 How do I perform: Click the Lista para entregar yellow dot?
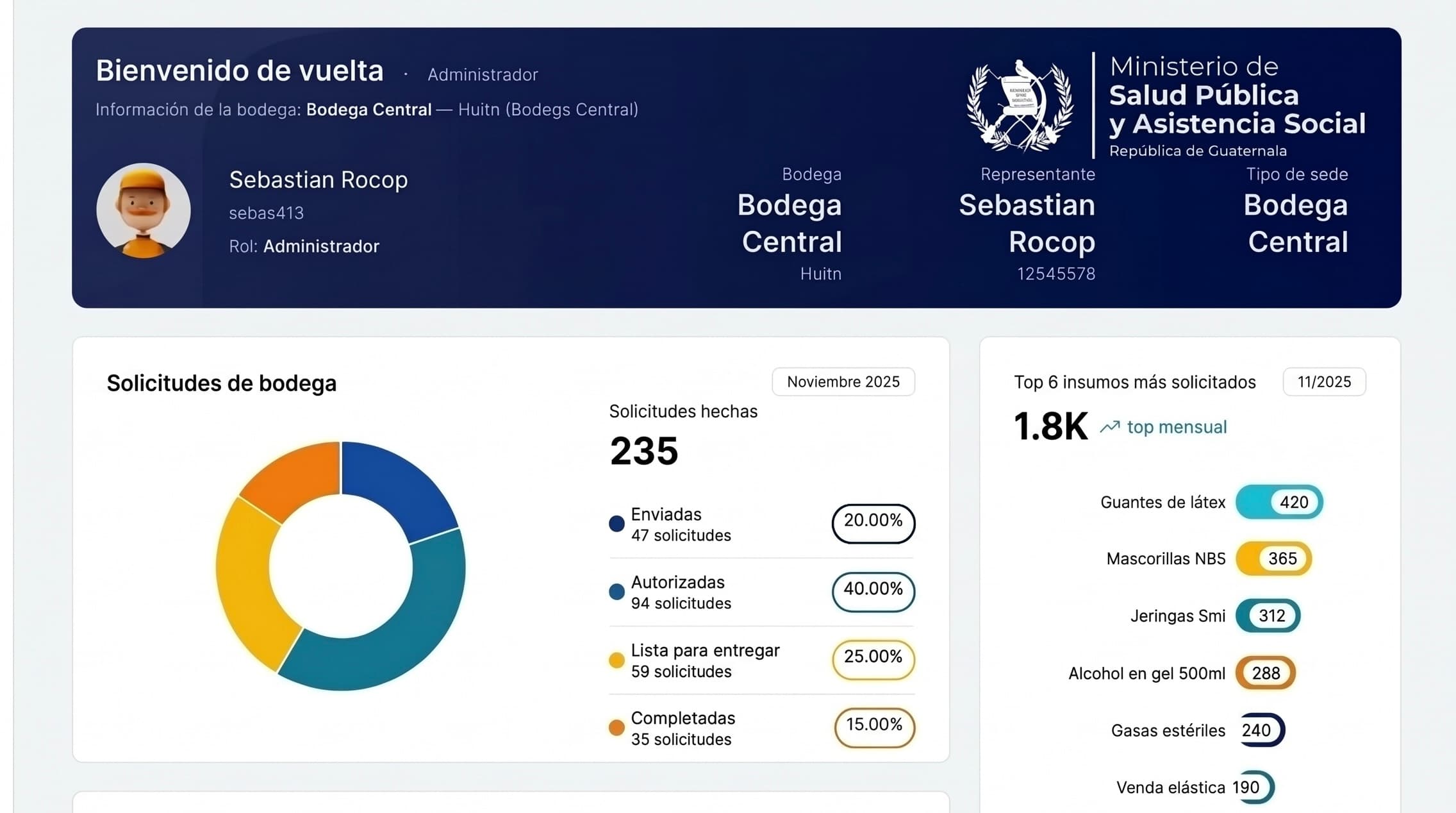[616, 660]
